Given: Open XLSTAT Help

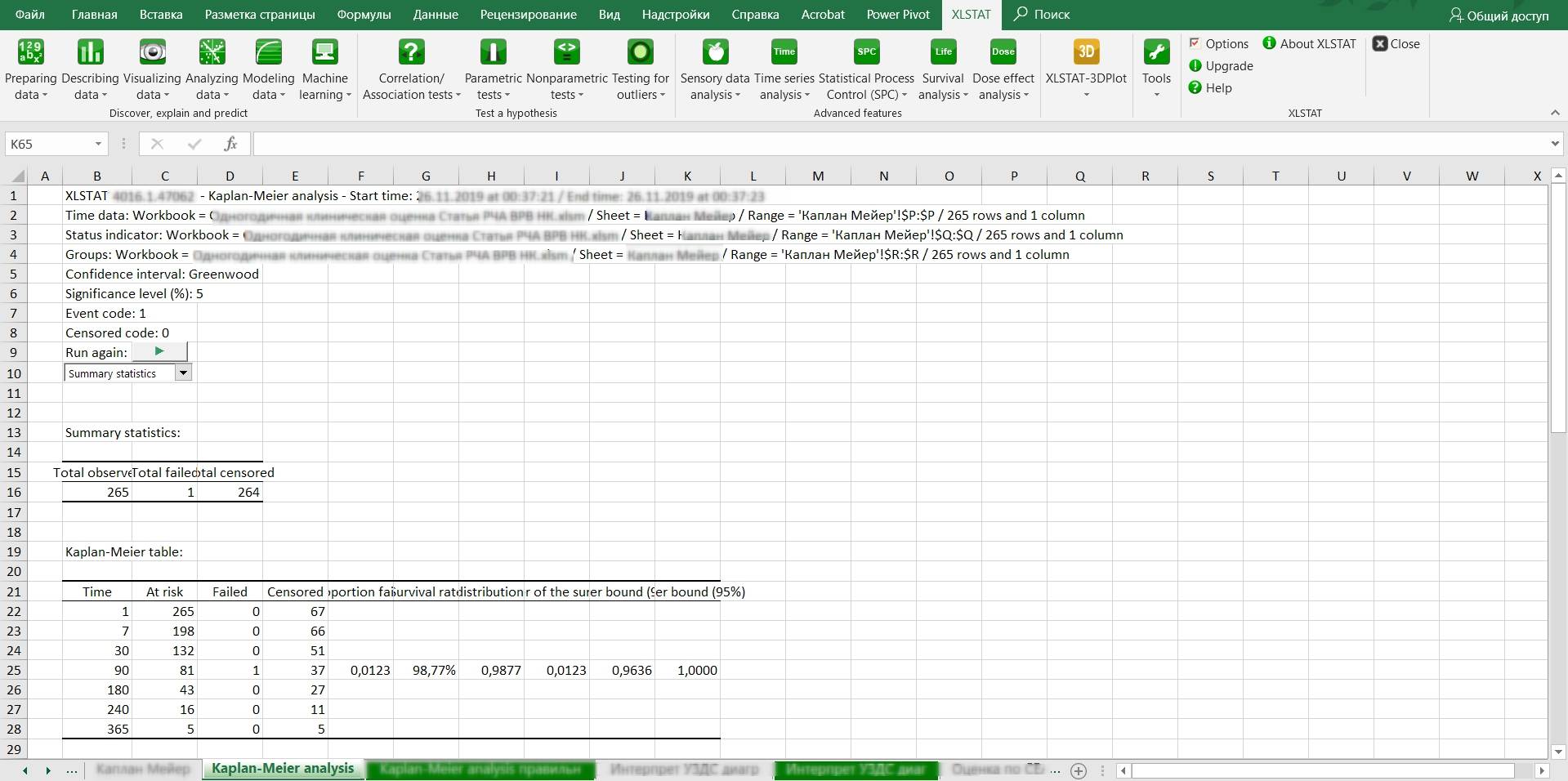Looking at the screenshot, I should (x=1210, y=88).
